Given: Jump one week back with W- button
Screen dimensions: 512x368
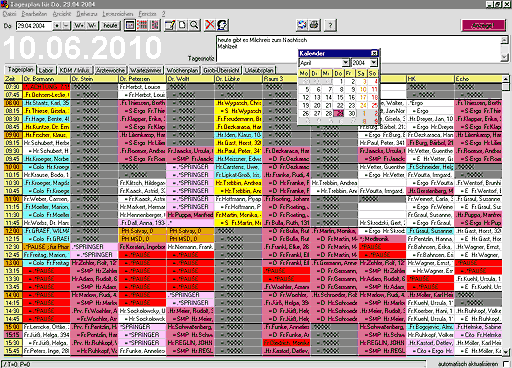Looking at the screenshot, I should [x=92, y=26].
